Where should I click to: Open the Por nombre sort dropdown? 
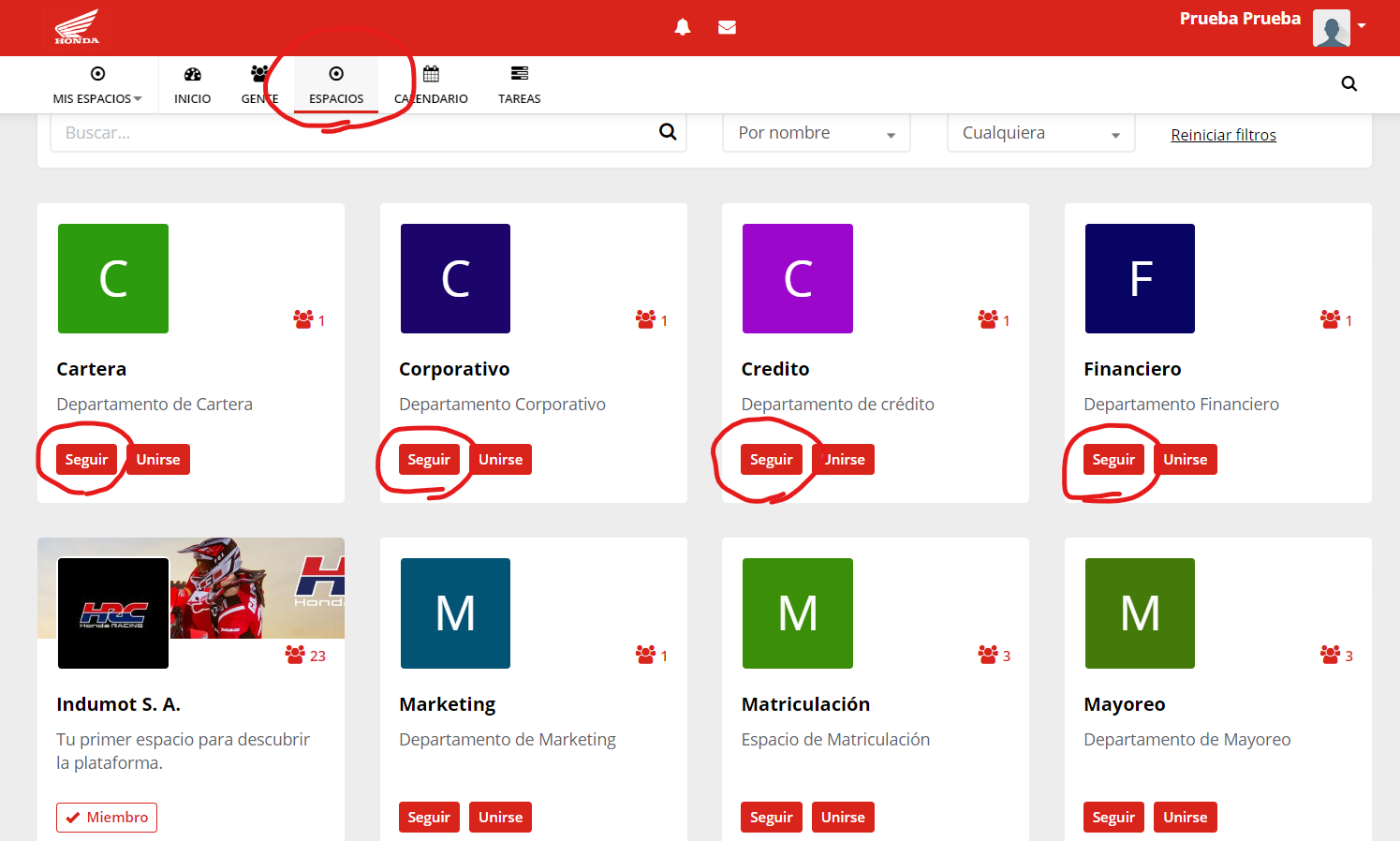pos(816,134)
